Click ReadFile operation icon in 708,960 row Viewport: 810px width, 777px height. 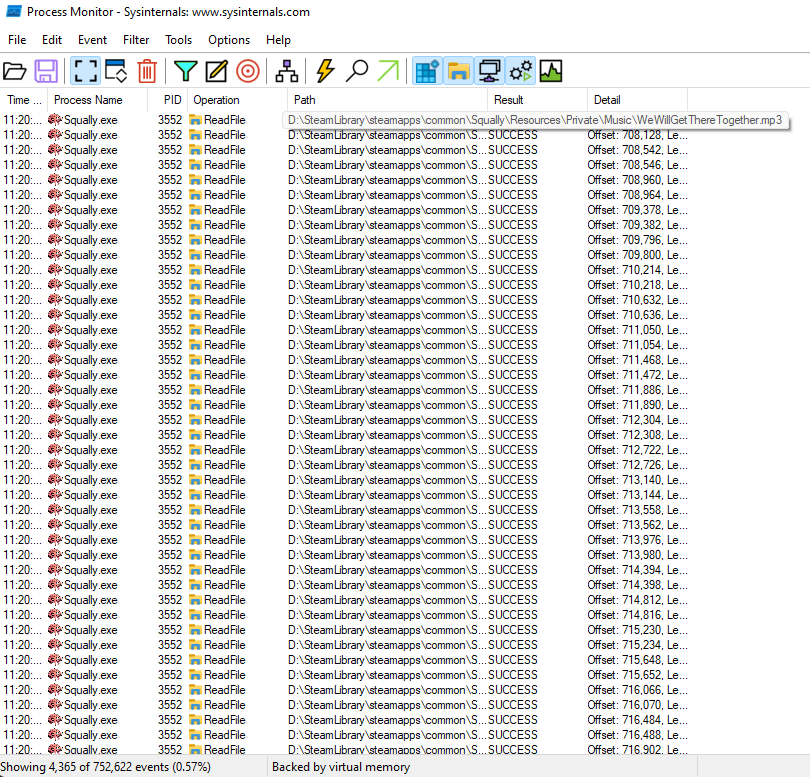click(x=195, y=180)
